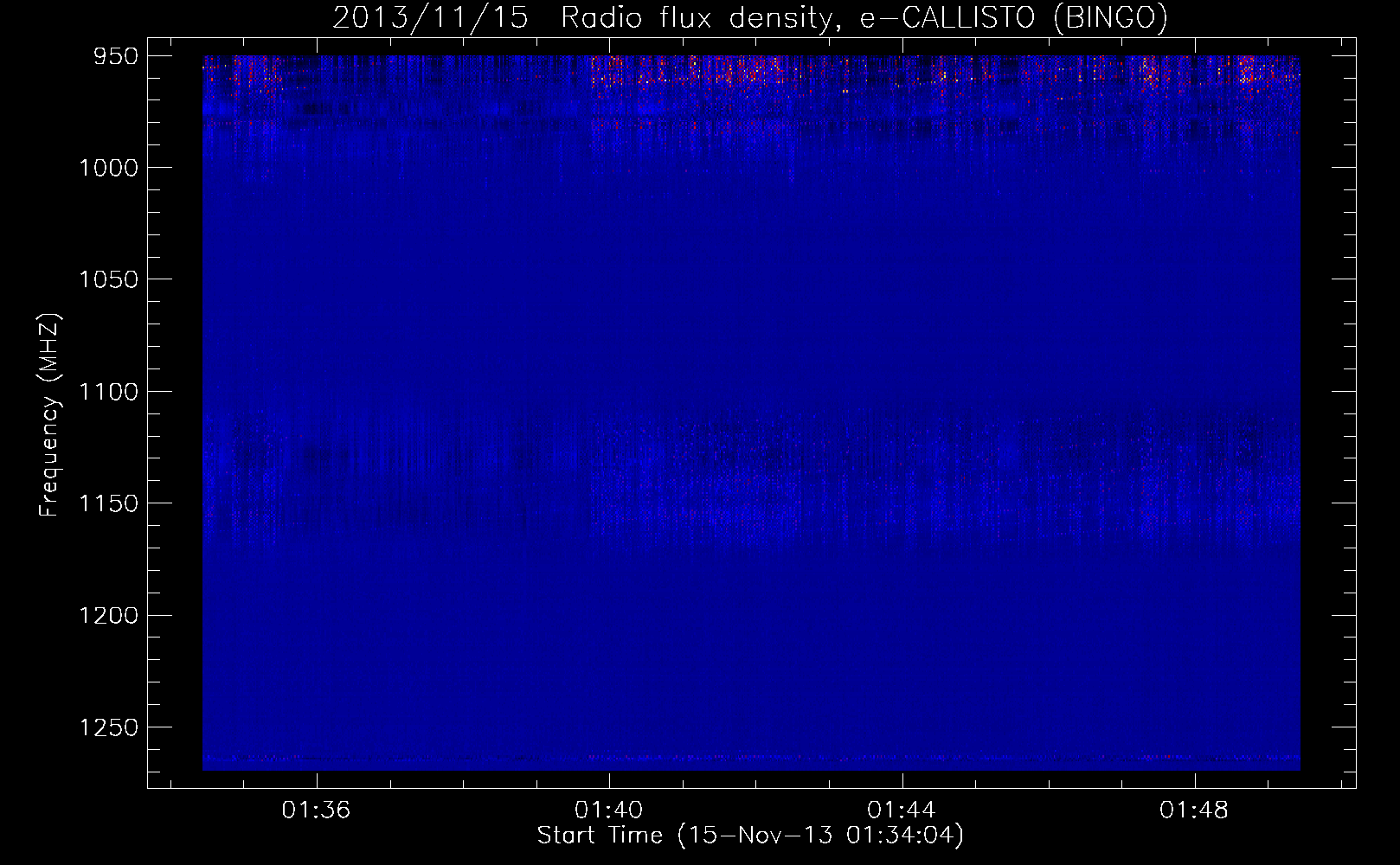1400x865 pixels.
Task: Click the 1100 frequency tick label
Action: (x=109, y=393)
